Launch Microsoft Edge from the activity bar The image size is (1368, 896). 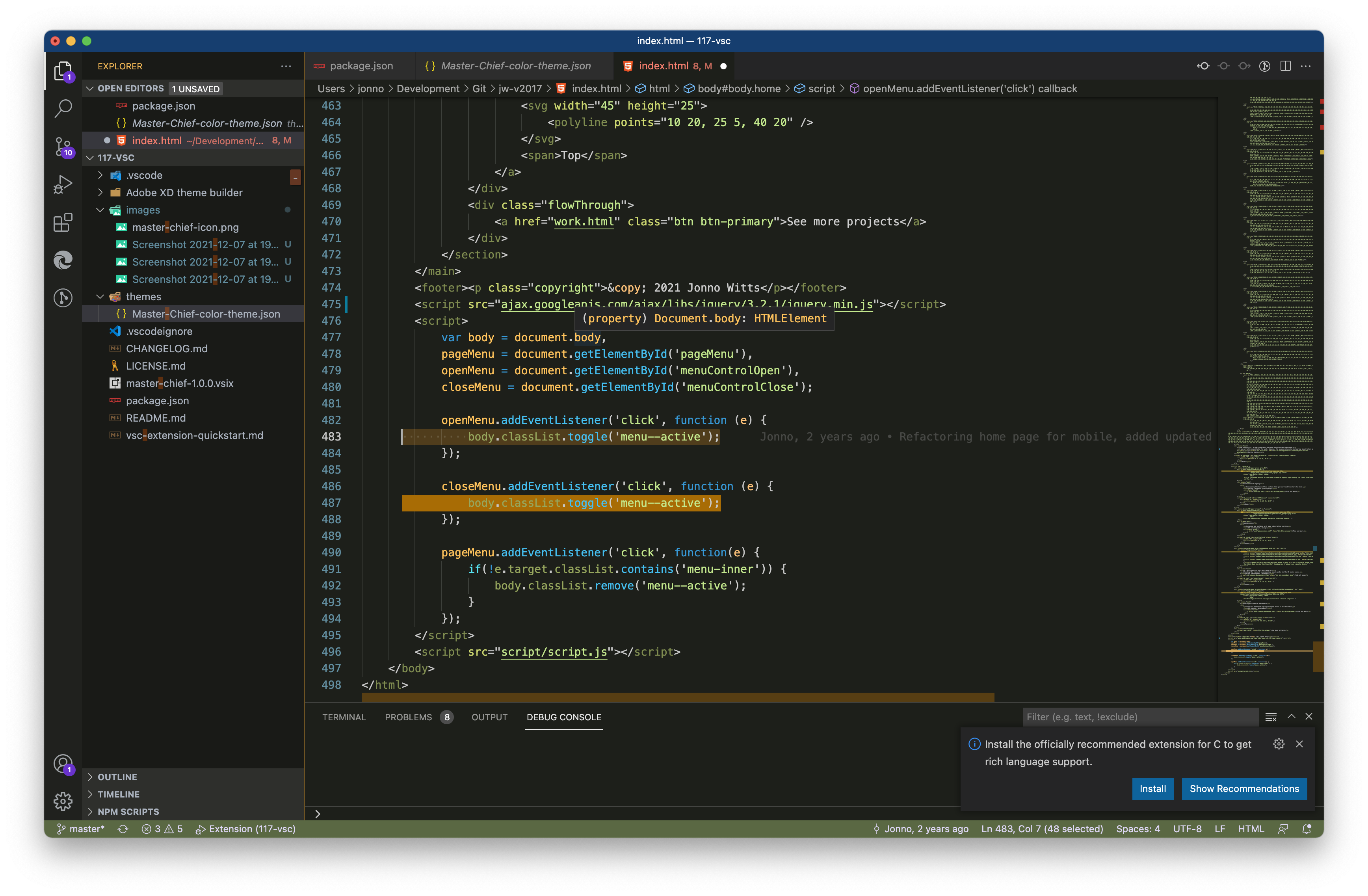63,260
